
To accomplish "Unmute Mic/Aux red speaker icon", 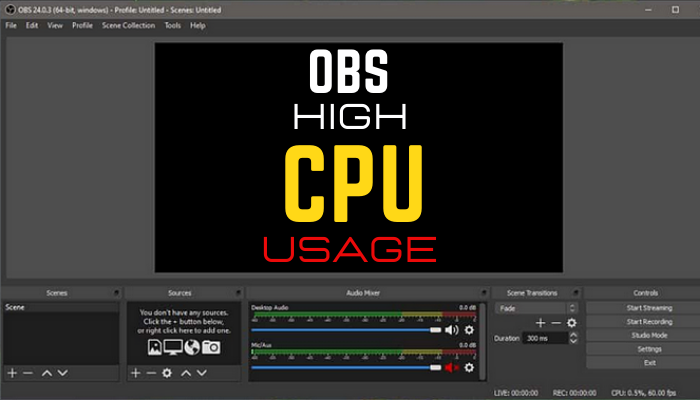I will [452, 367].
